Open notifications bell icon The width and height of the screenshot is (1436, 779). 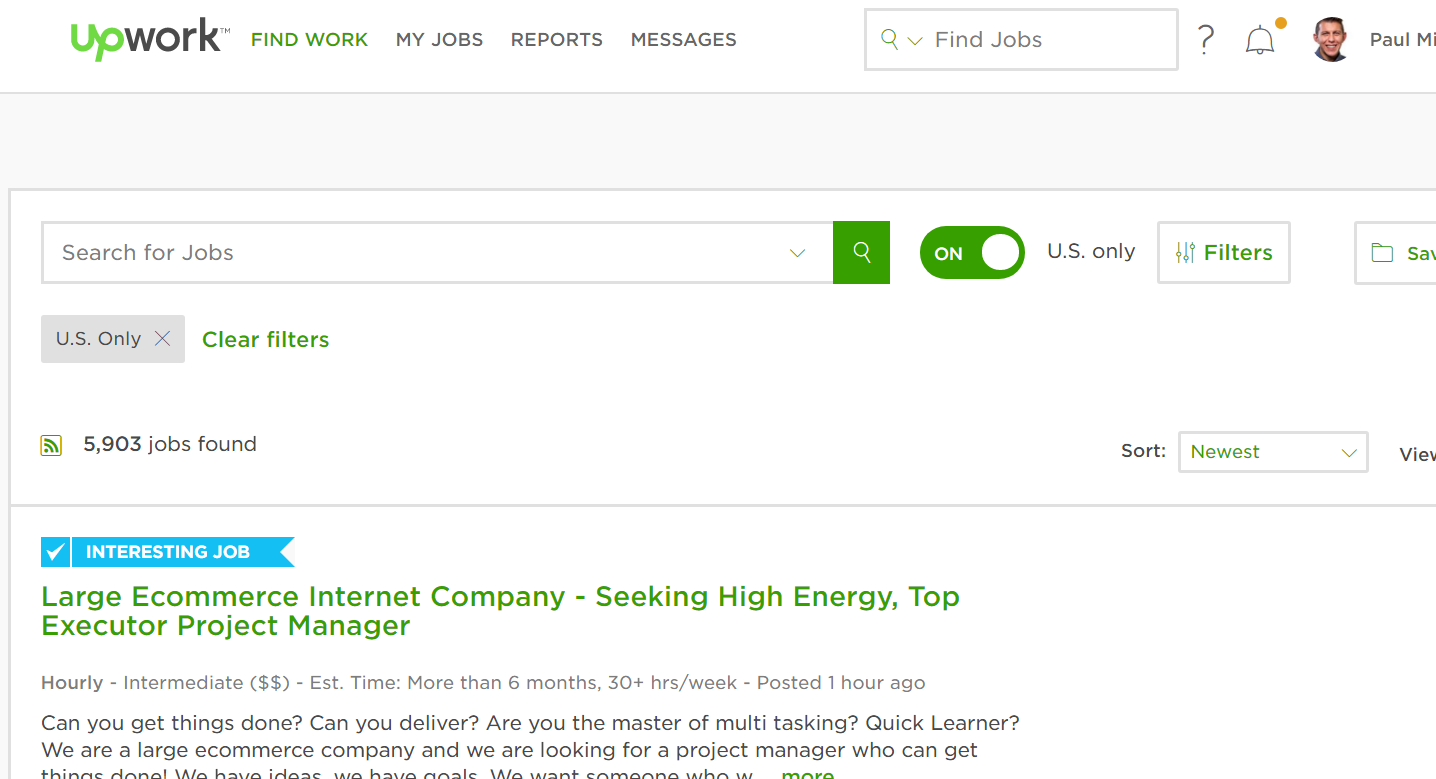pyautogui.click(x=1260, y=40)
